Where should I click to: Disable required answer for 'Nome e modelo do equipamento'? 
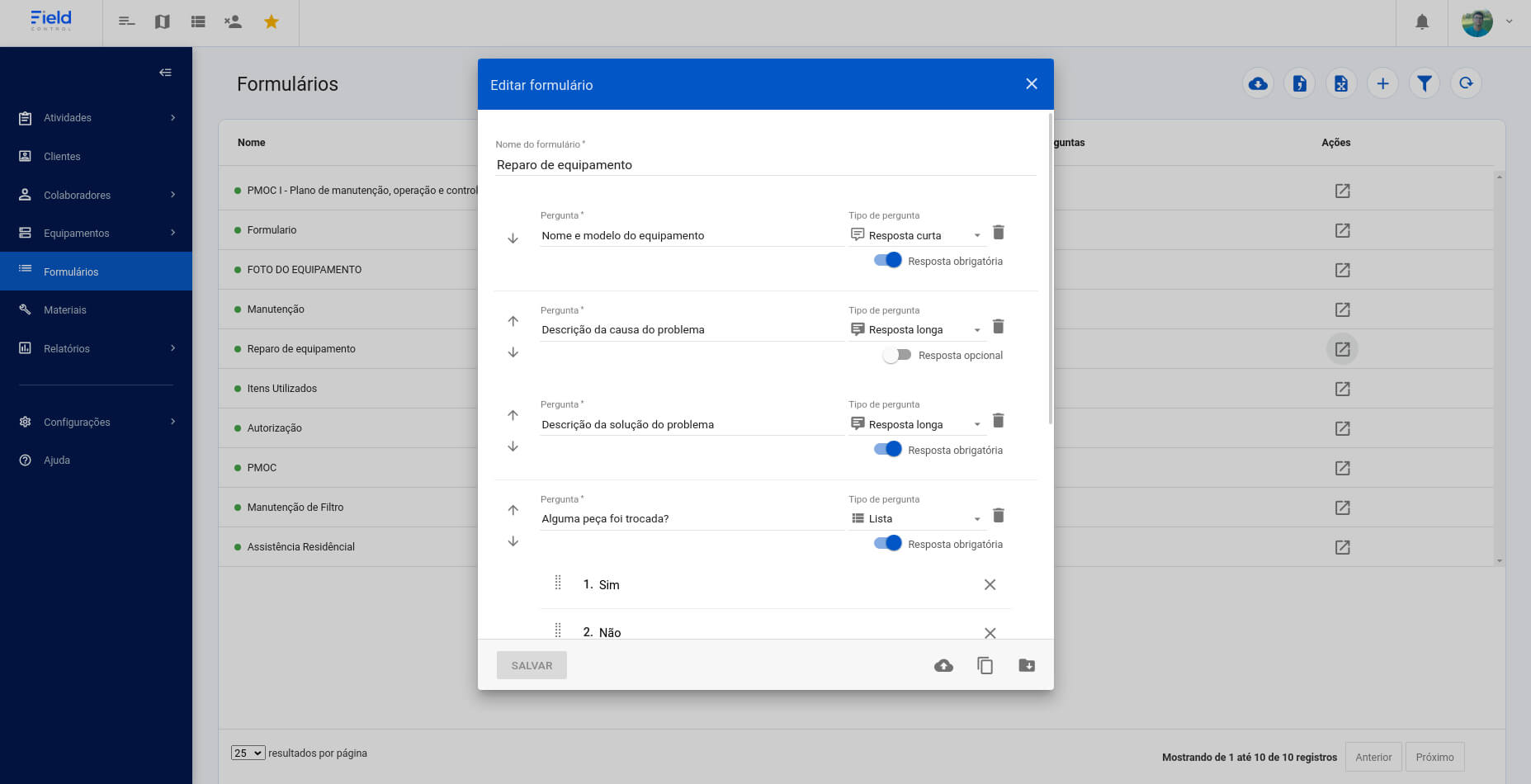tap(887, 261)
